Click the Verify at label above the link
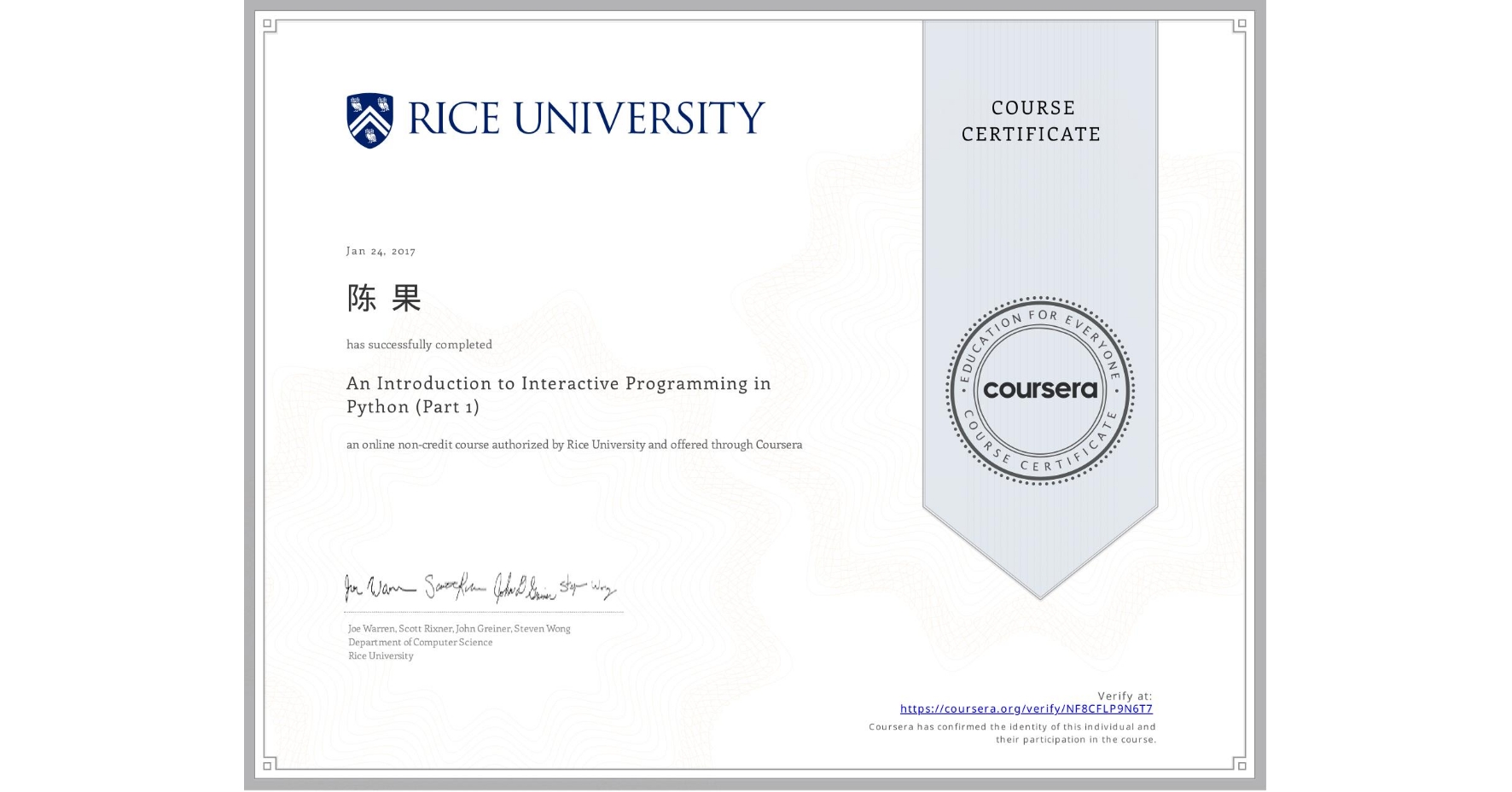Viewport: 1512px width, 792px height. 1123,695
